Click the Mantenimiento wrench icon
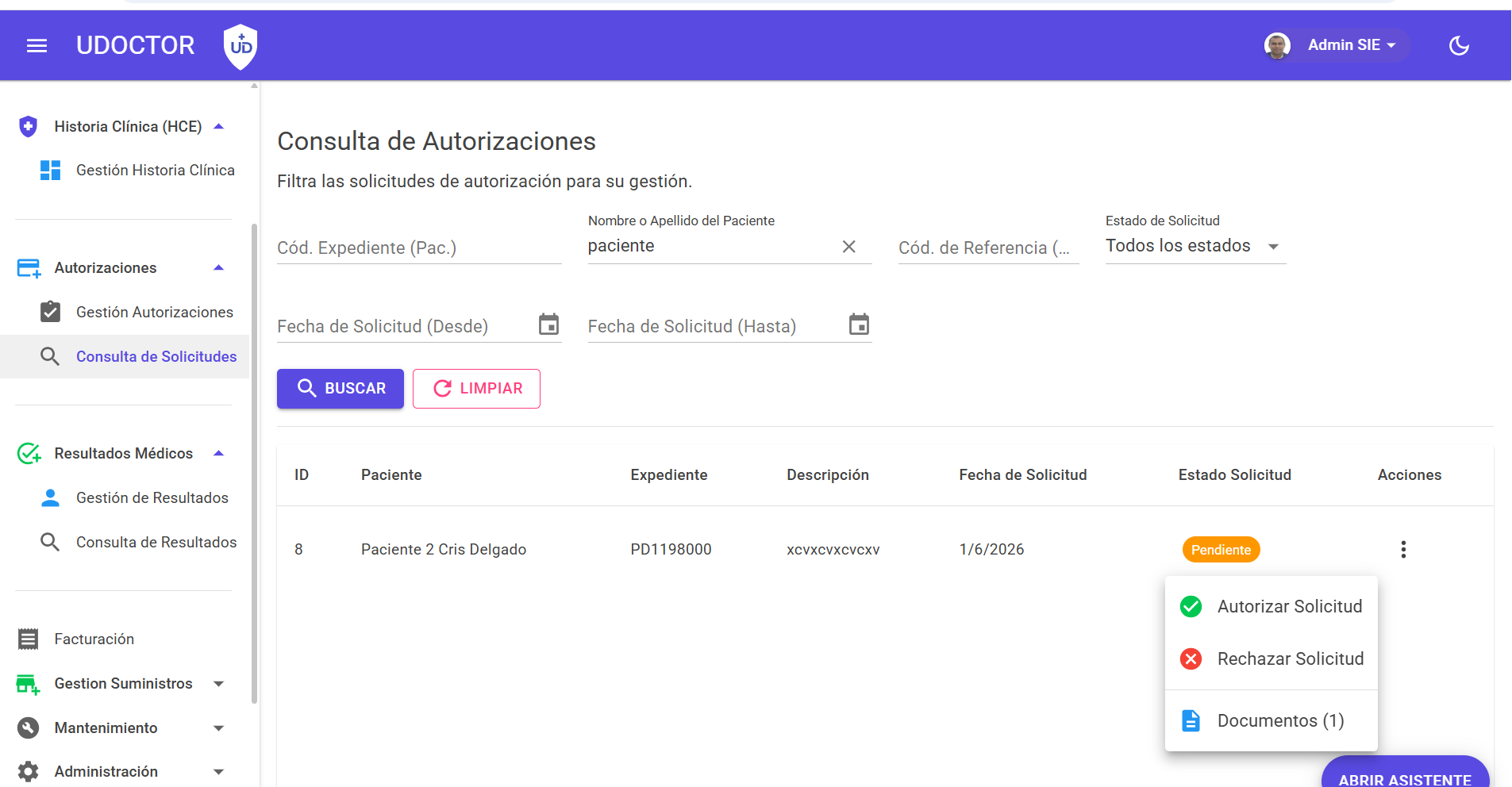Screen dimensions: 1512x787 pos(29,727)
